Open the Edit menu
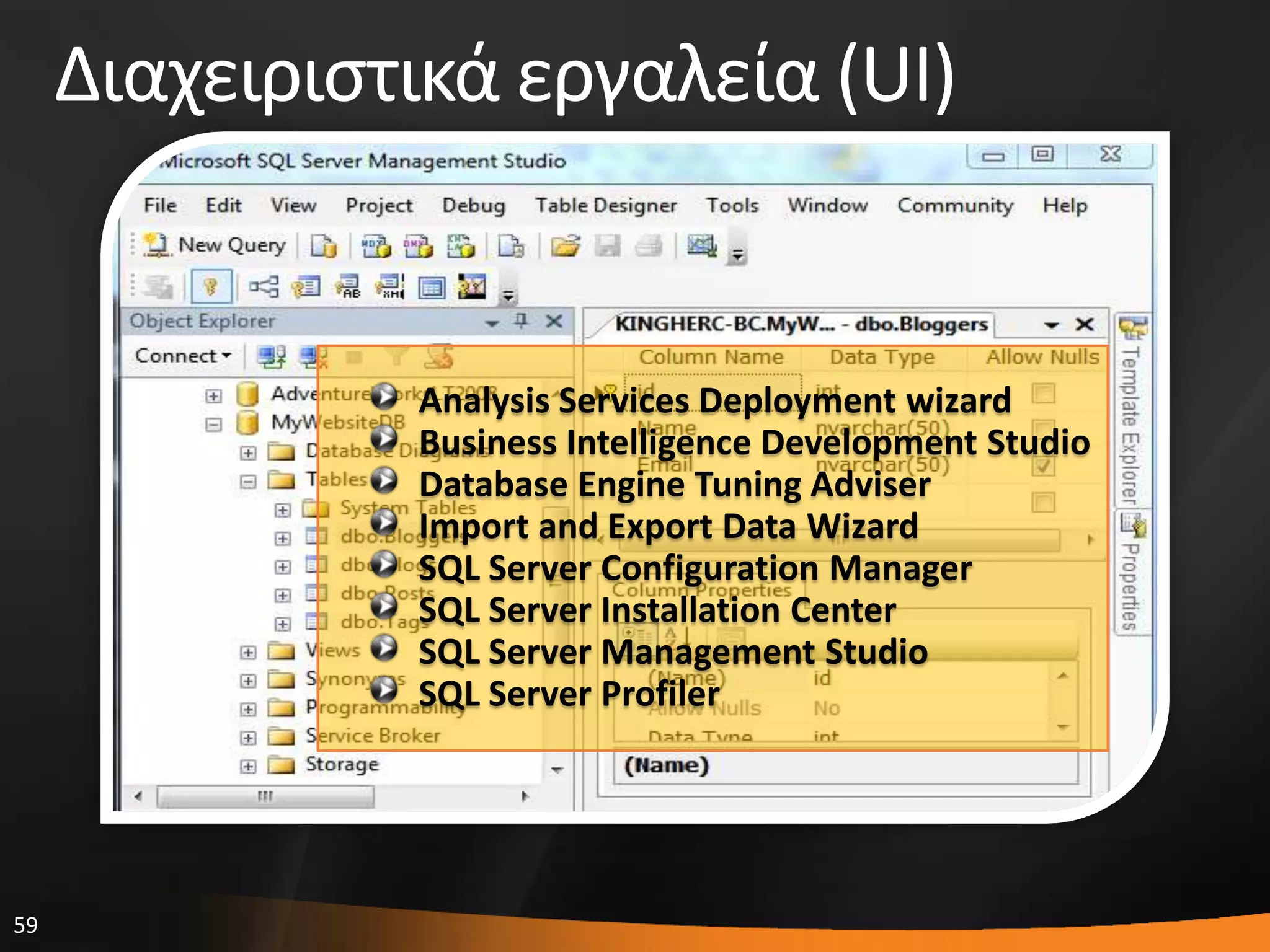This screenshot has height=952, width=1270. (223, 205)
